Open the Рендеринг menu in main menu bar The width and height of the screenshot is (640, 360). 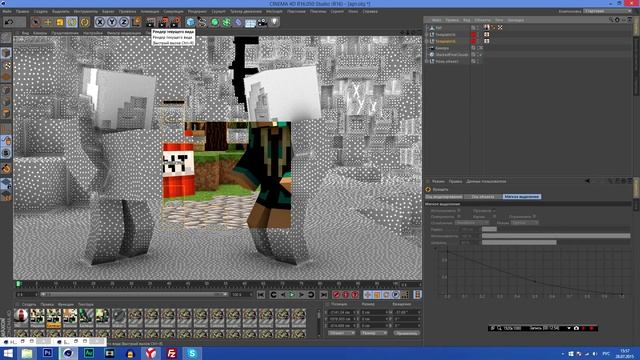click(197, 11)
